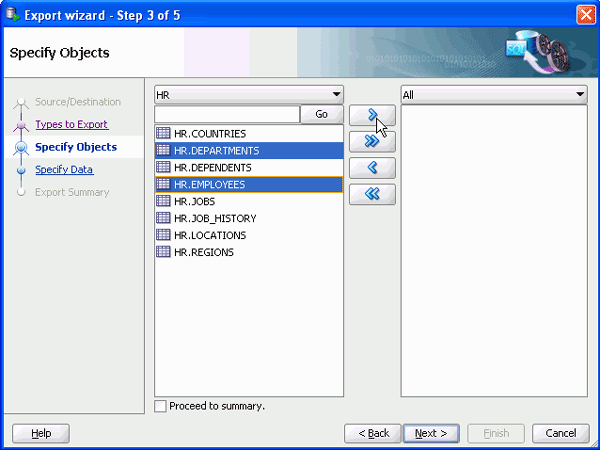Screen dimensions: 600x450
Task: Select the HR.JOB_HISTORY row
Action: [x=249, y=218]
